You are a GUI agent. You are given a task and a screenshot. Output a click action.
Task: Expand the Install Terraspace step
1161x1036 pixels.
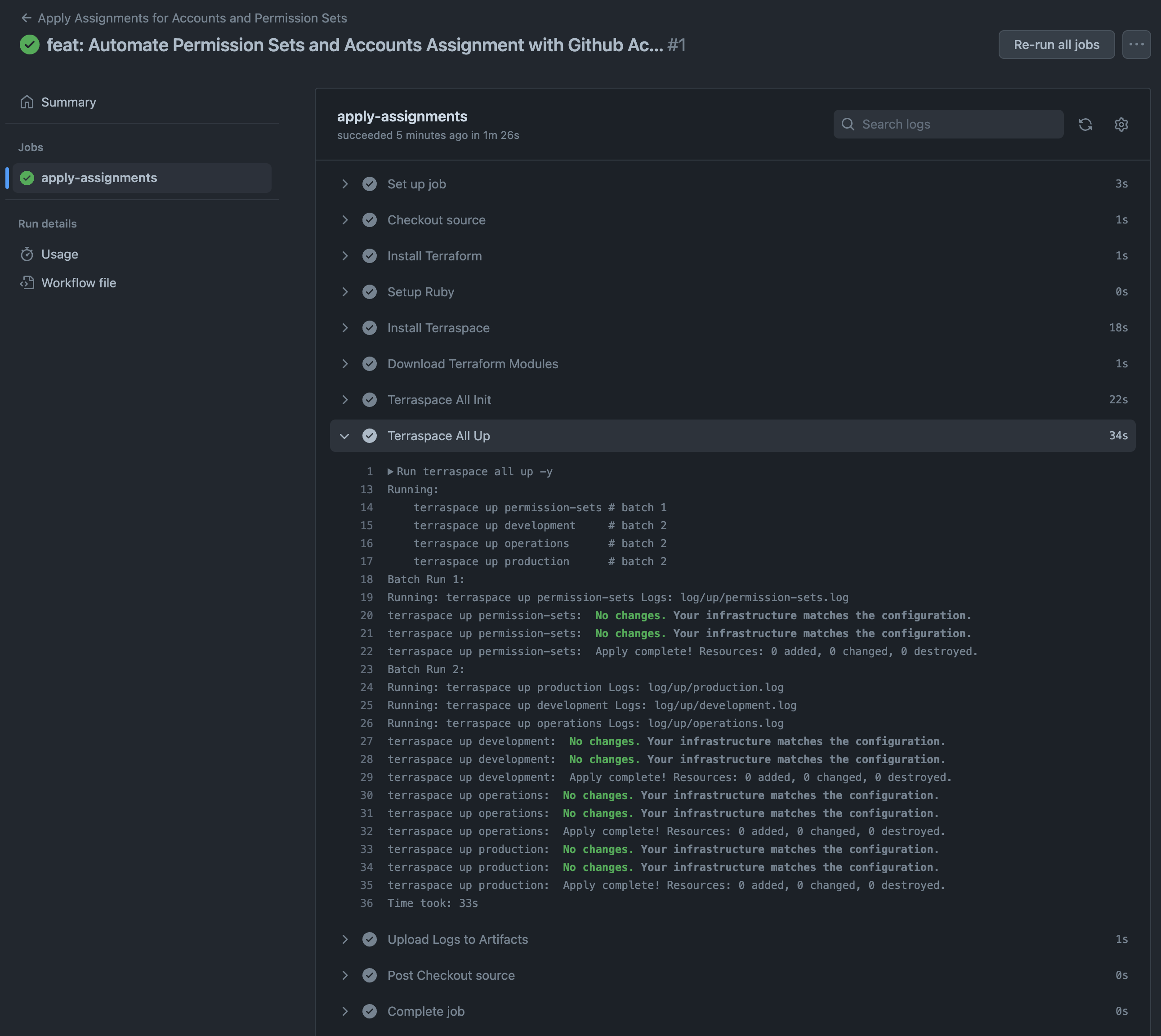pyautogui.click(x=344, y=328)
